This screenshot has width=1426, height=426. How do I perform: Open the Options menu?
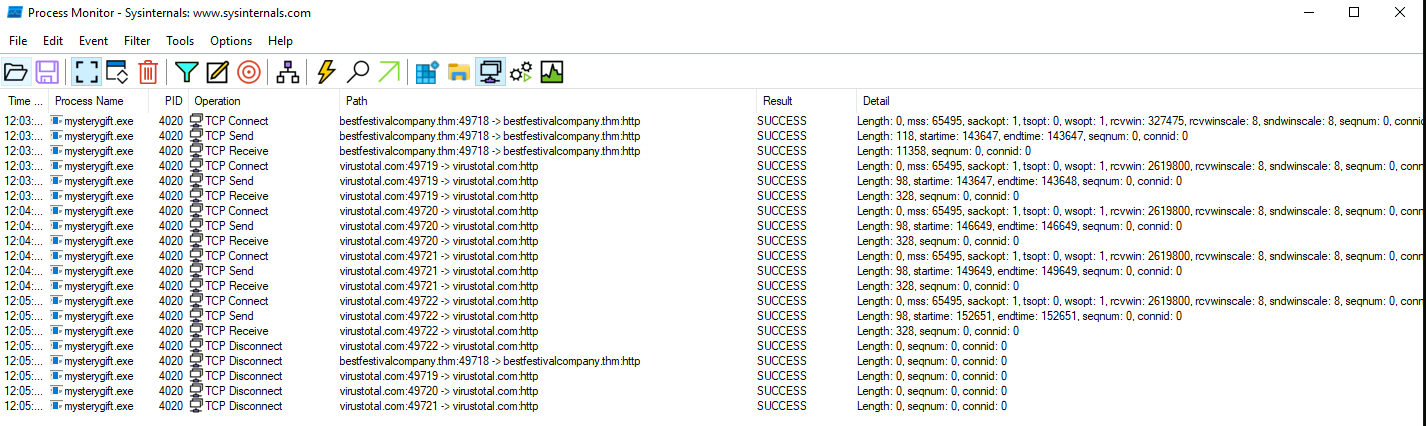tap(231, 41)
